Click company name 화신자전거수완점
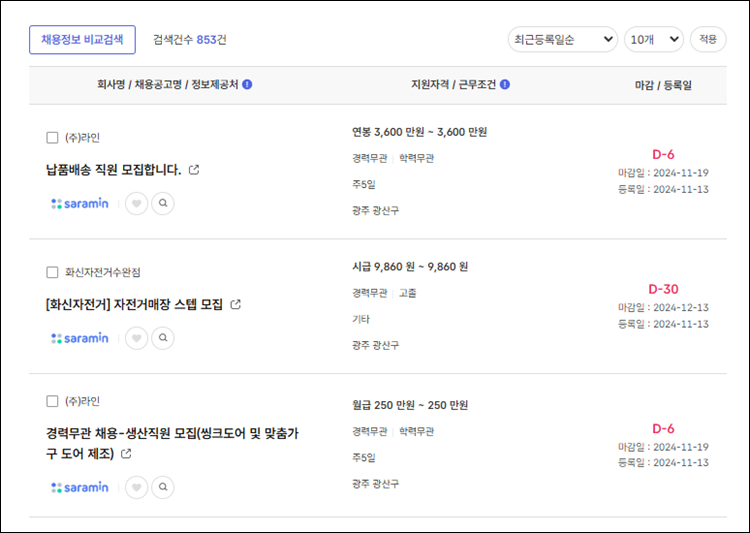 point(103,272)
